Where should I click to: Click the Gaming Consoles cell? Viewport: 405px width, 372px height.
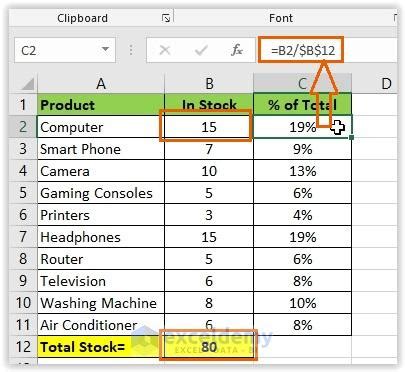pyautogui.click(x=101, y=193)
